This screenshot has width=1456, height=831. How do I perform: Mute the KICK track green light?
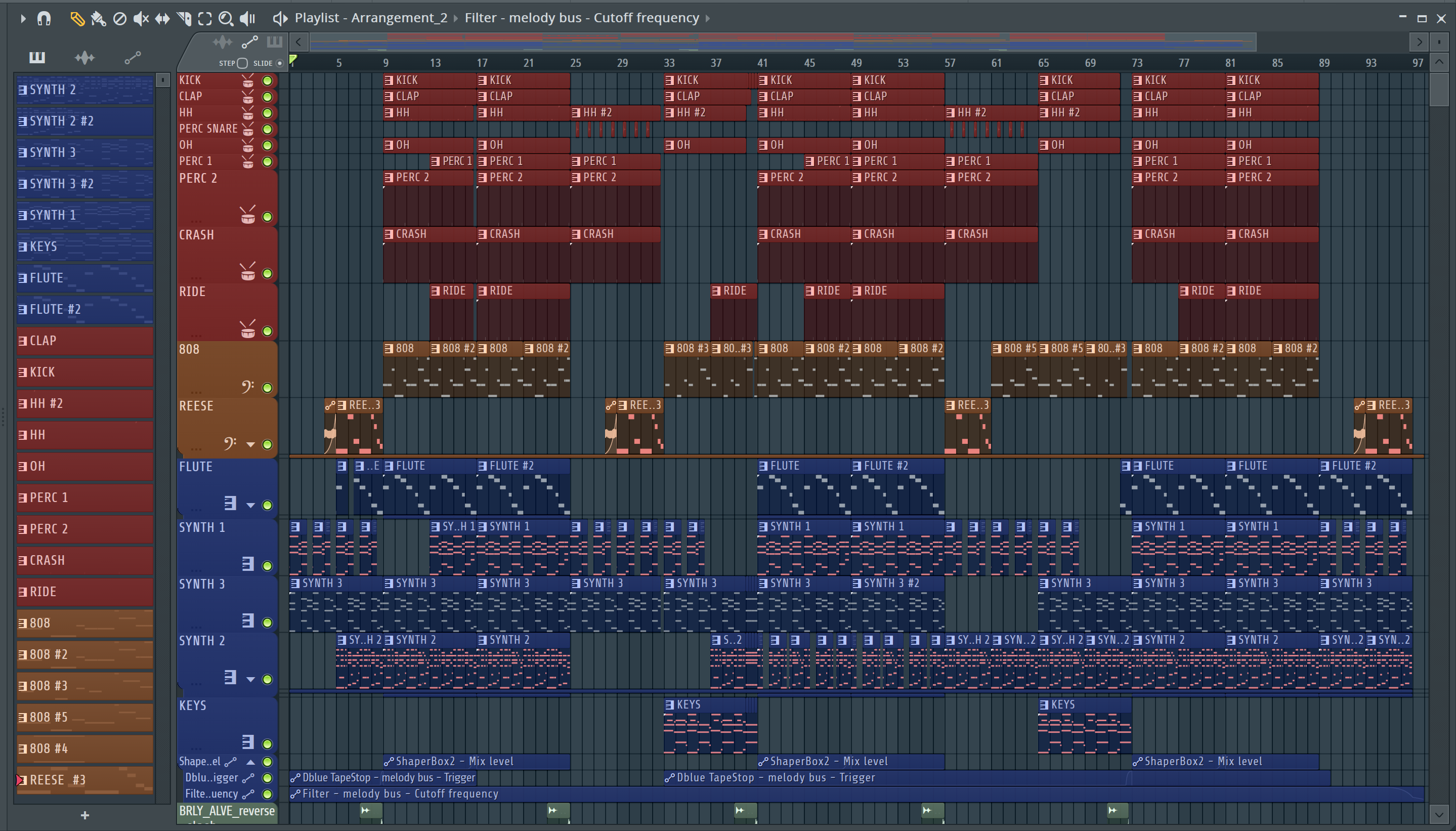pos(267,80)
